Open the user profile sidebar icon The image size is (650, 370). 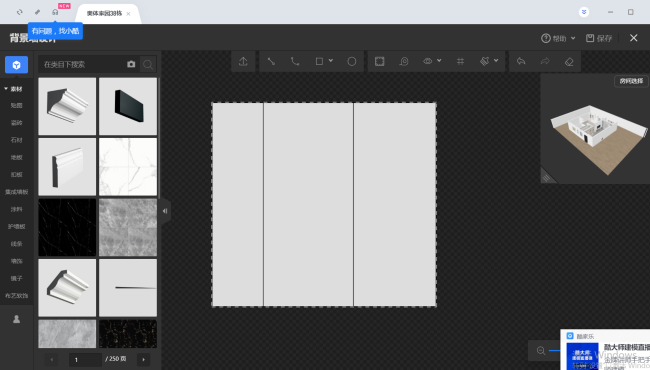pos(17,319)
